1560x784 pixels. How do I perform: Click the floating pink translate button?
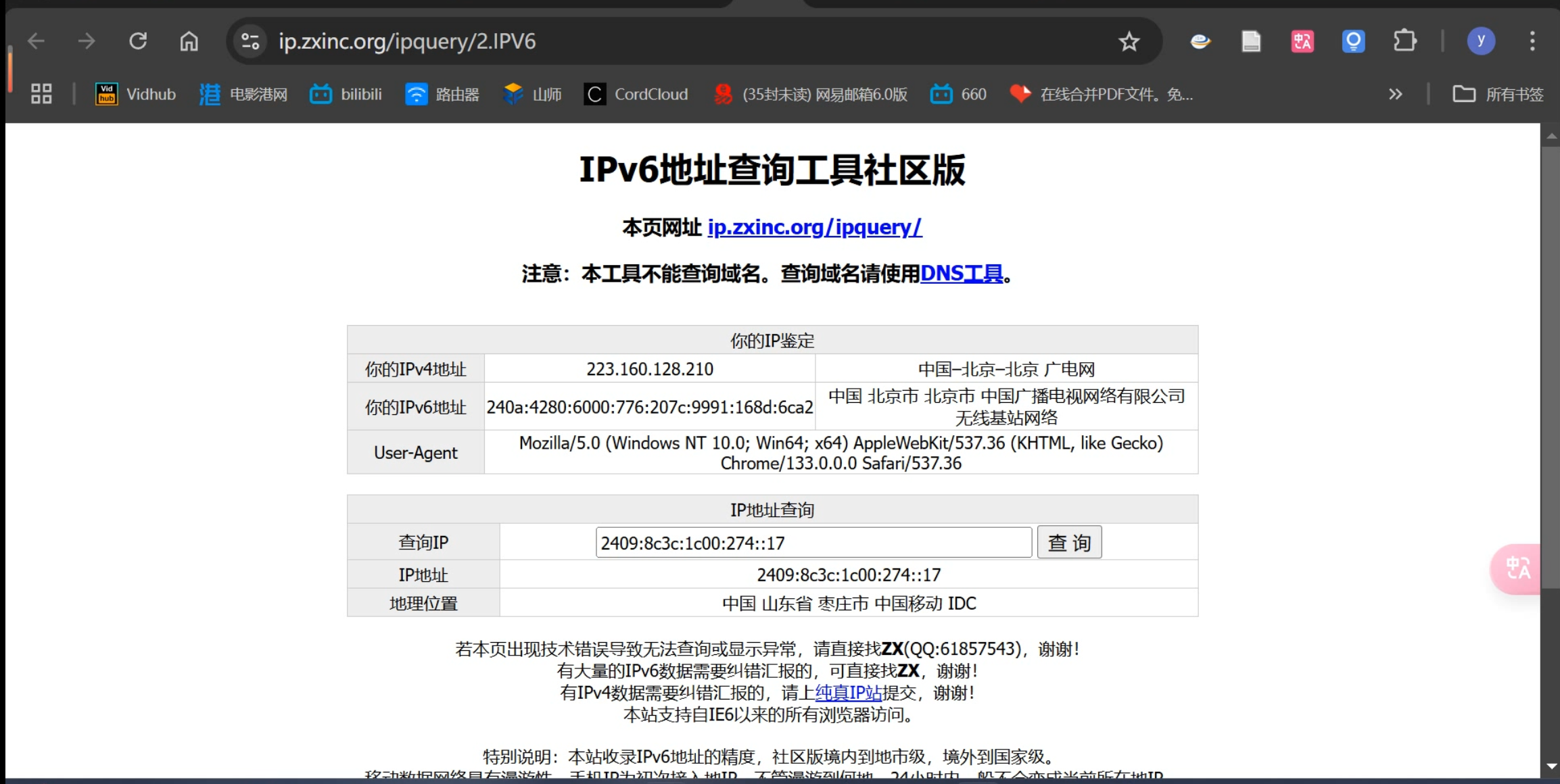tap(1517, 569)
